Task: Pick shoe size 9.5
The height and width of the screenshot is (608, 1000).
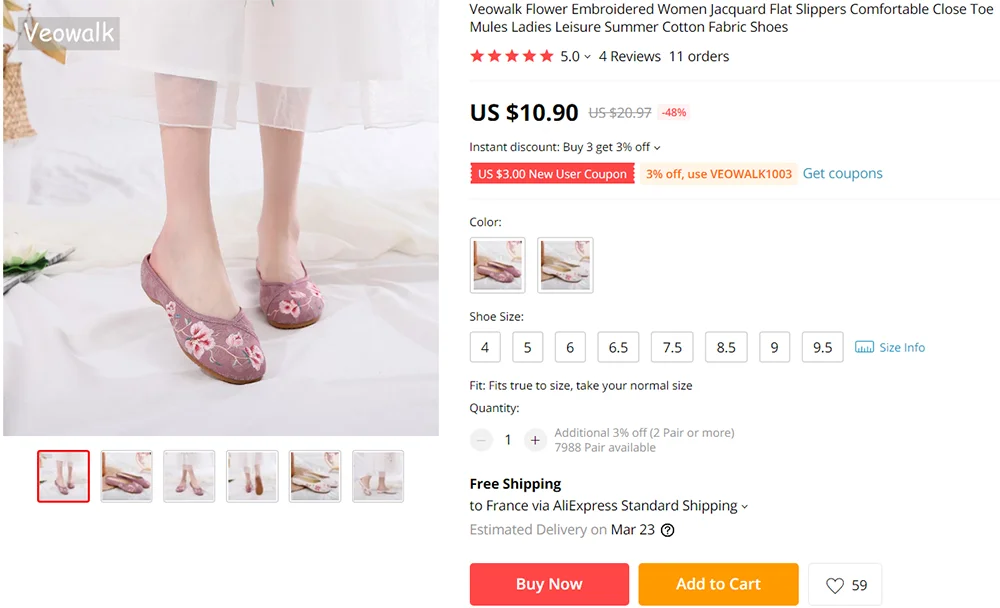Action: (822, 348)
